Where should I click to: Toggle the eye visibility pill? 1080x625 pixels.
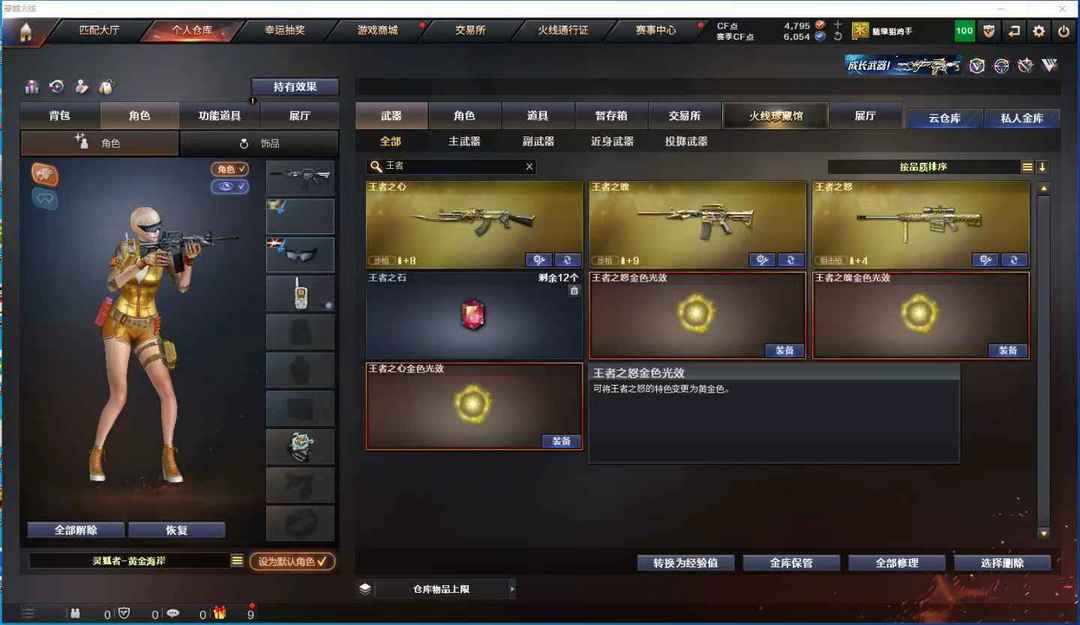(229, 187)
